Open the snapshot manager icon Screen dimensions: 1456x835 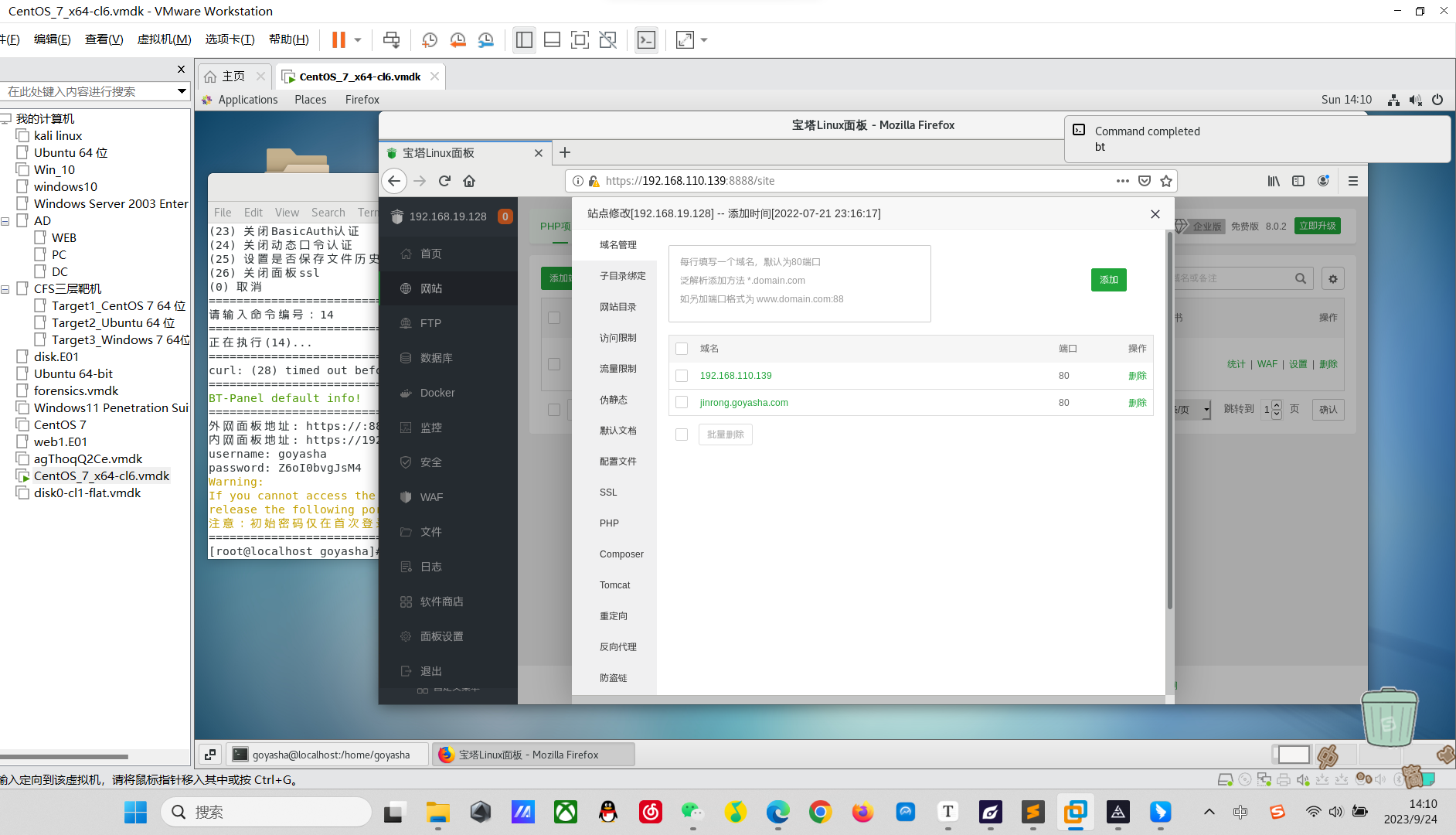pyautogui.click(x=485, y=39)
